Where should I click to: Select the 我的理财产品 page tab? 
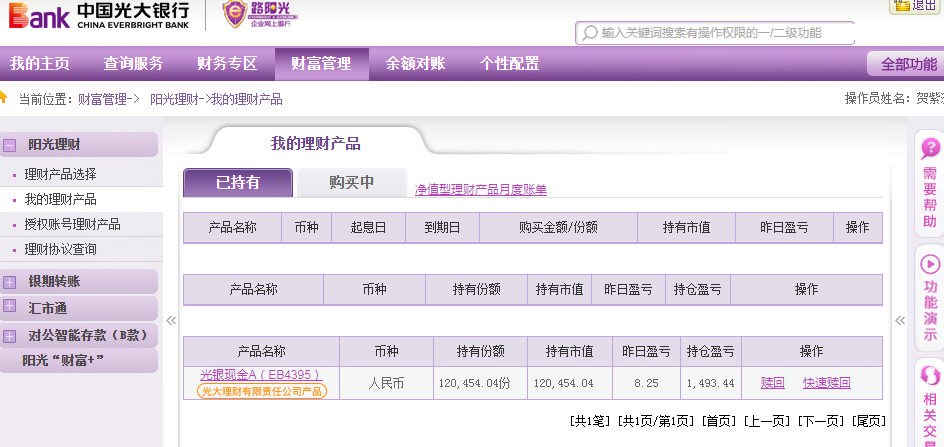[x=315, y=143]
